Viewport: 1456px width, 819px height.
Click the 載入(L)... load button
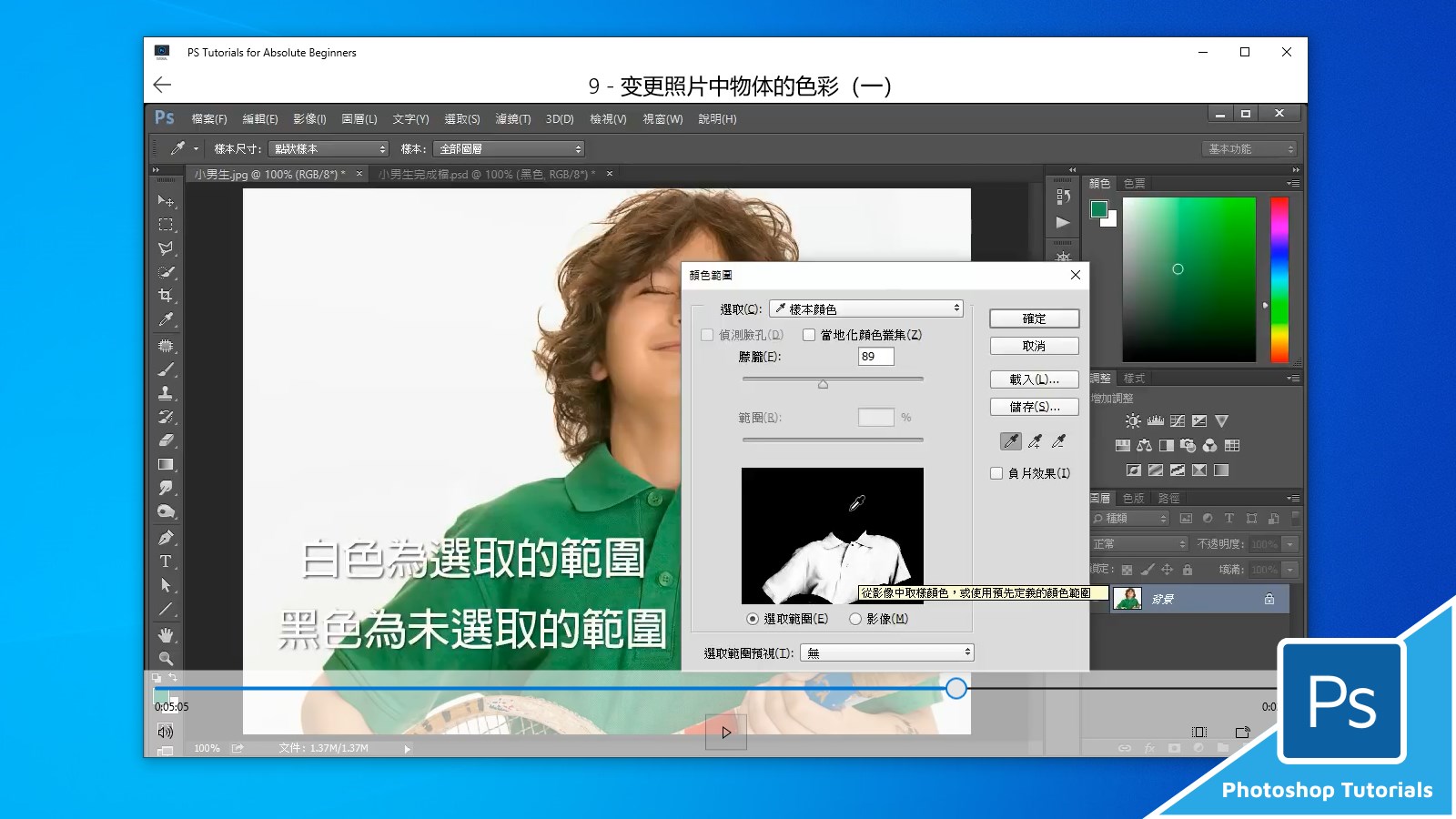point(1035,379)
